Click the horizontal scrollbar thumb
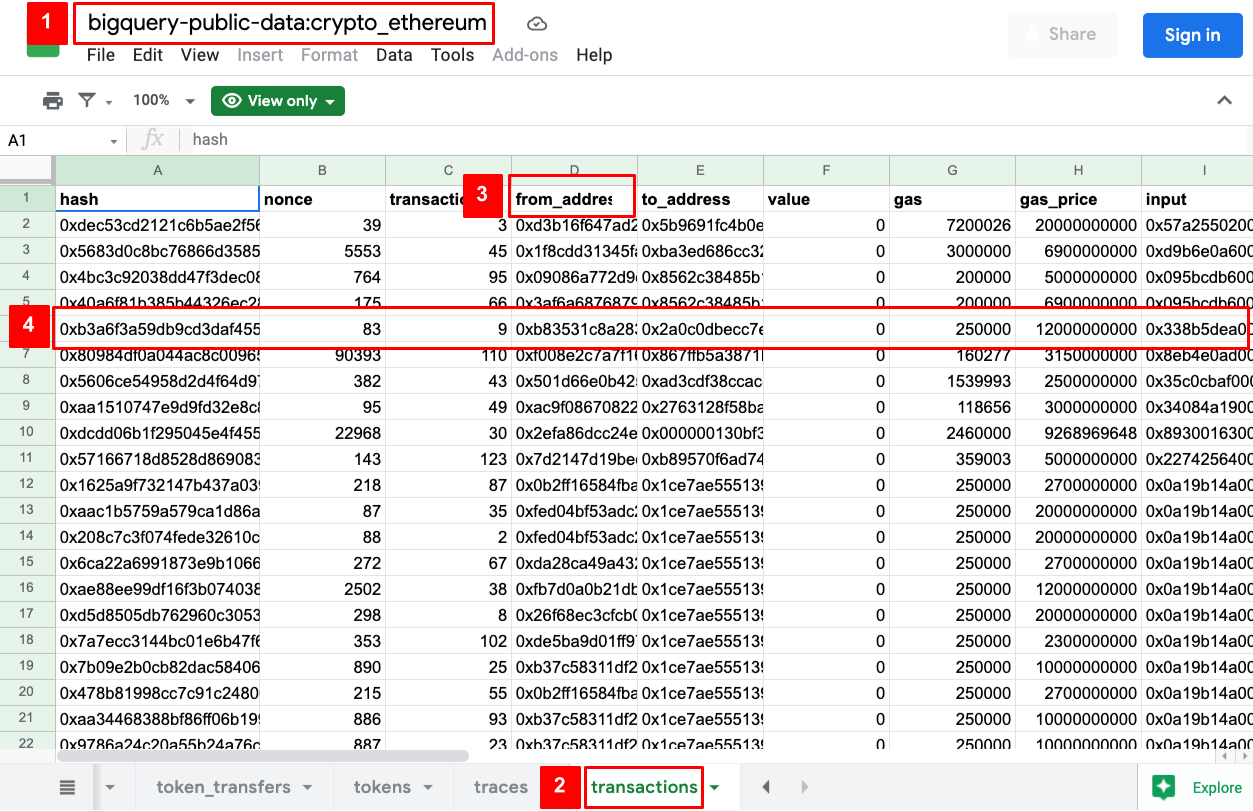Screen dimensions: 1253x811 tap(262, 757)
